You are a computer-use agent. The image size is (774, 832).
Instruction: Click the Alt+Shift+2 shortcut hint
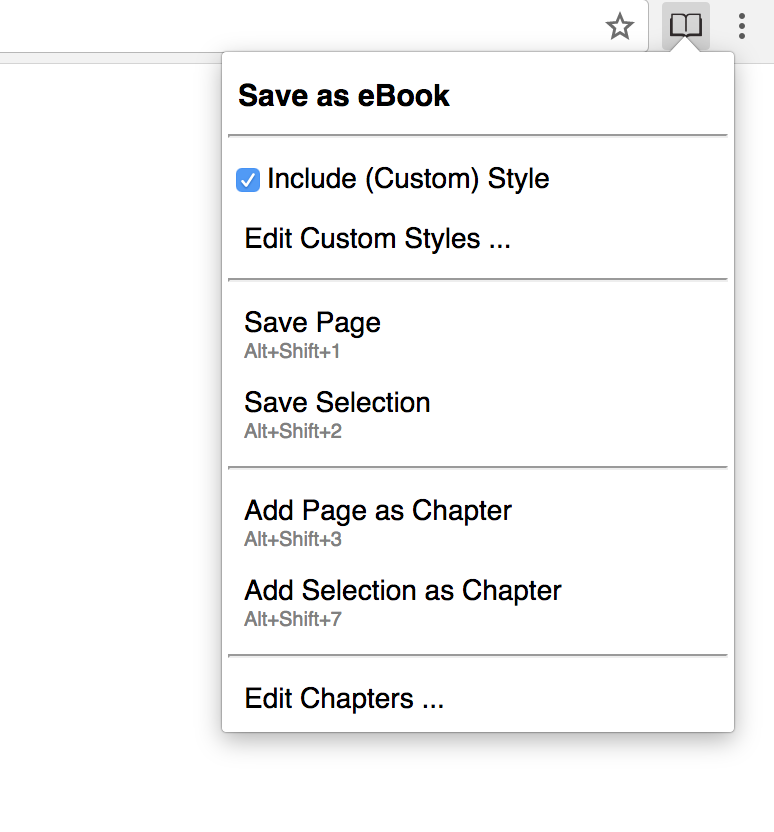[x=292, y=432]
